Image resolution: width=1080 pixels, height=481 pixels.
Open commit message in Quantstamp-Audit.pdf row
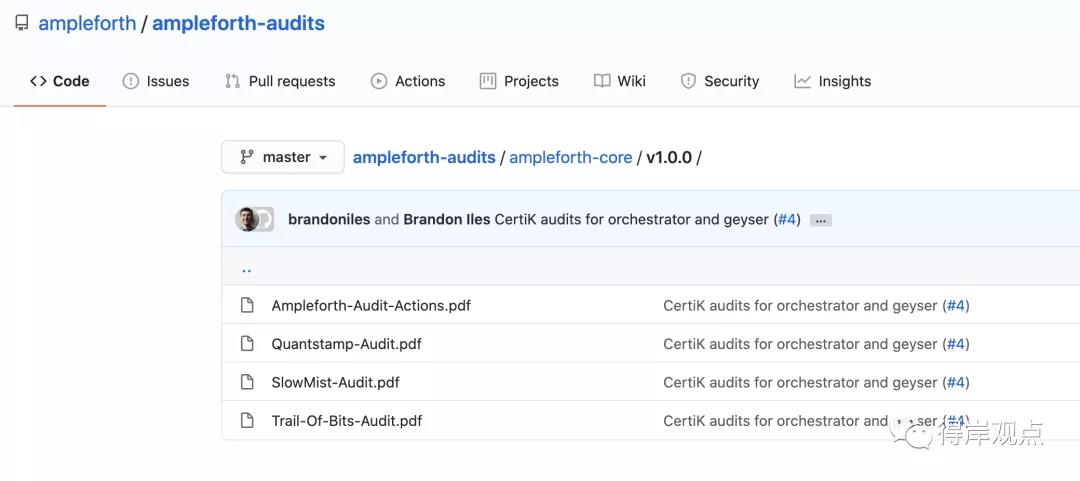800,344
